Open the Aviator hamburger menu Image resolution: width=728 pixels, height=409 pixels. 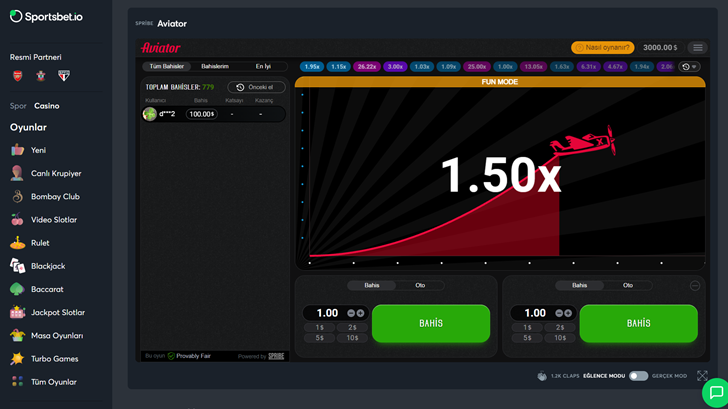coord(698,47)
